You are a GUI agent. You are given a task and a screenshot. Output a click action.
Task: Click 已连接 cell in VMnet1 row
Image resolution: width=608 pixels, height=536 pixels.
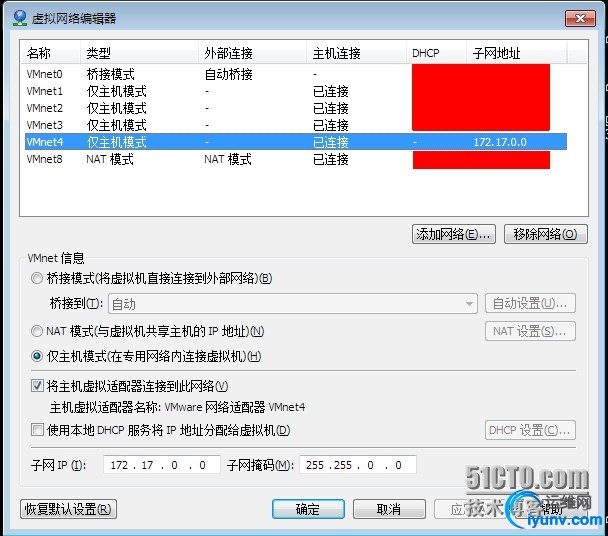pyautogui.click(x=331, y=91)
